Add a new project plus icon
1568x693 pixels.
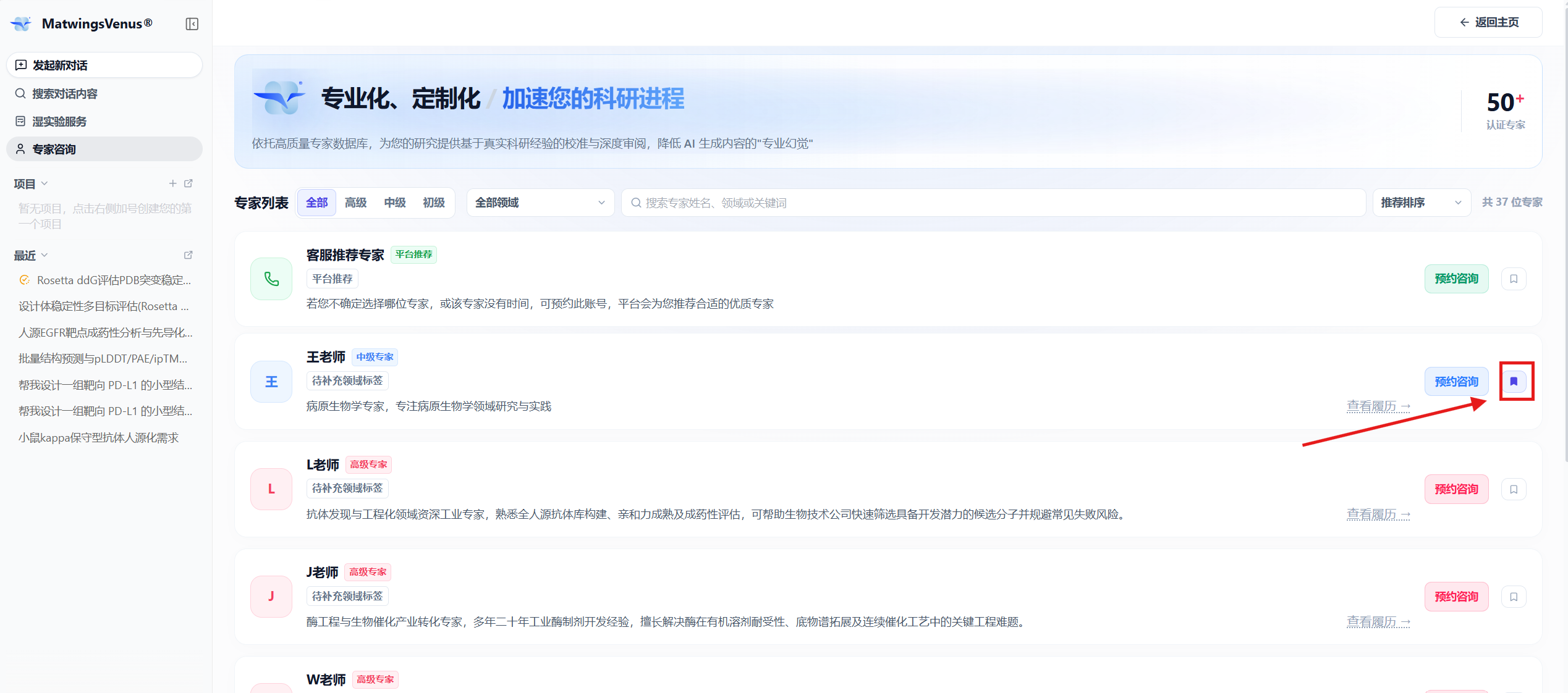click(x=172, y=183)
